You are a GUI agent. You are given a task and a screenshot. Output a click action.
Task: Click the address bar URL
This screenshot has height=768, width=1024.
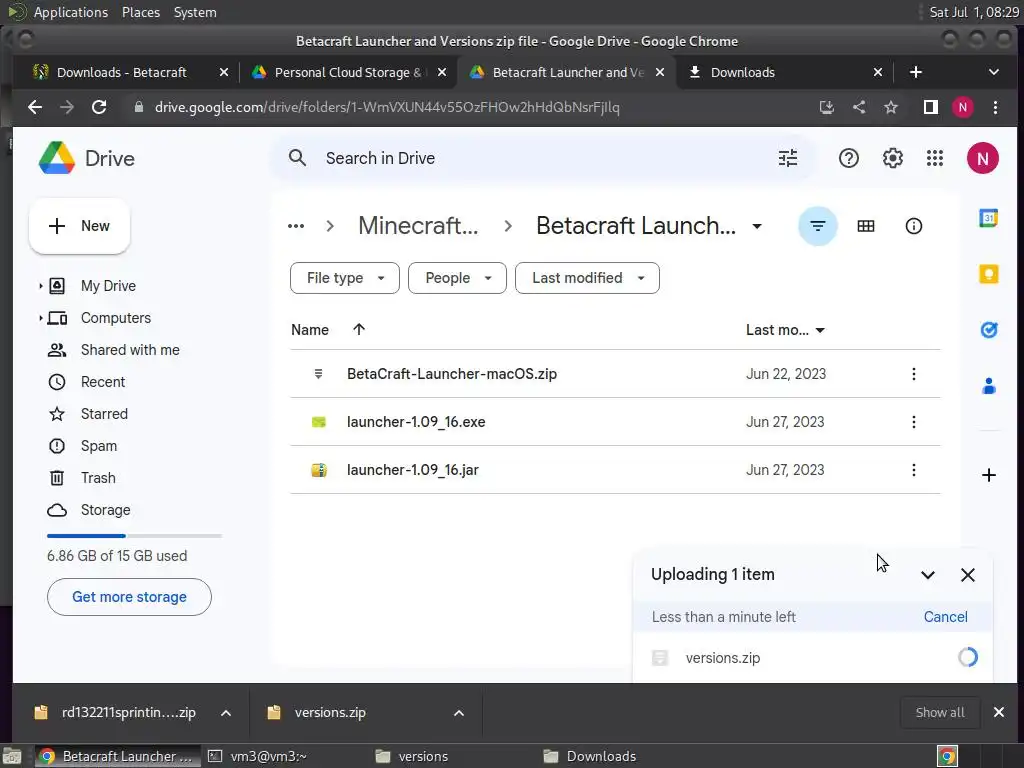[387, 107]
